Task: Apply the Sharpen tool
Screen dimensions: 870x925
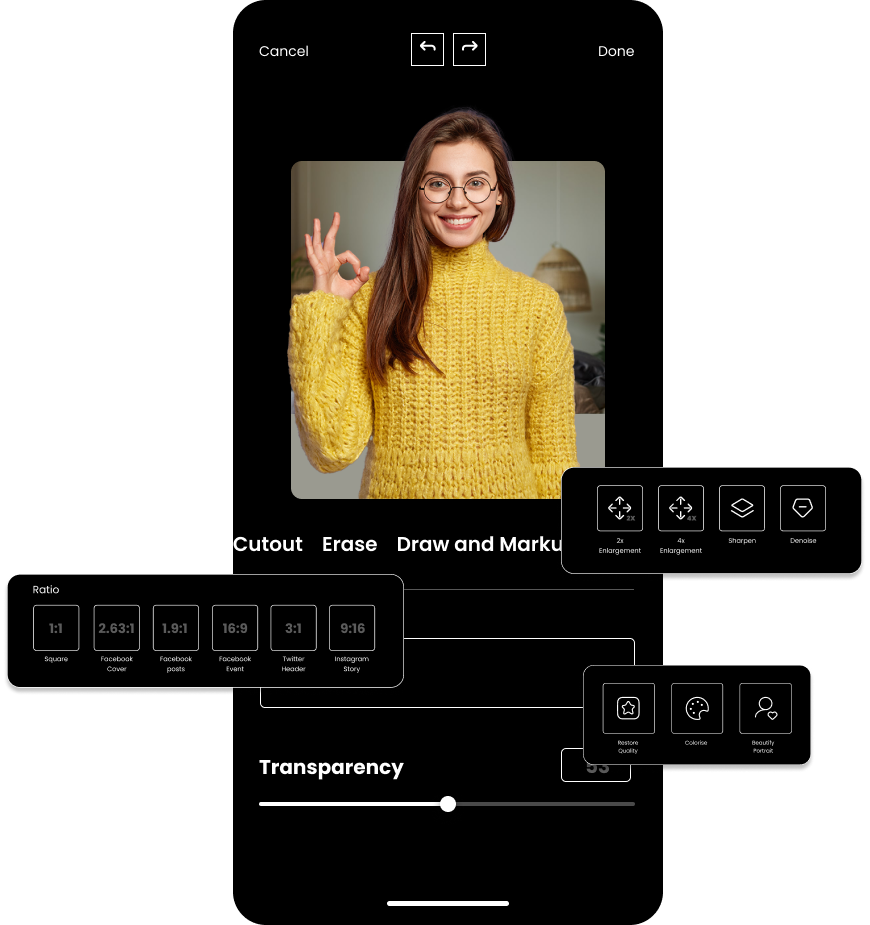Action: (x=742, y=508)
